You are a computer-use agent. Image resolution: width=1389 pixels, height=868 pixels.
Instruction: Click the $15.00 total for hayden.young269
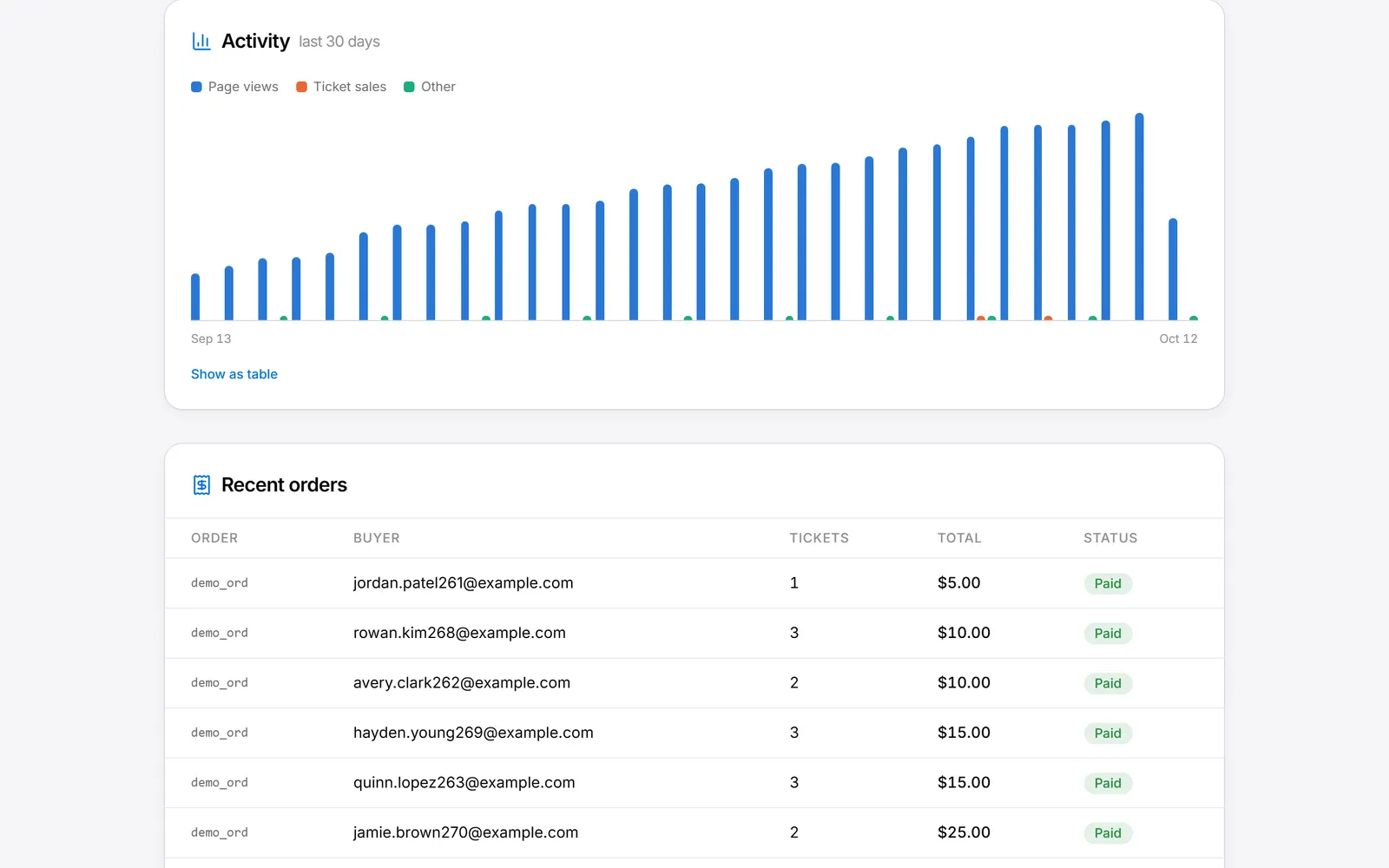point(964,733)
